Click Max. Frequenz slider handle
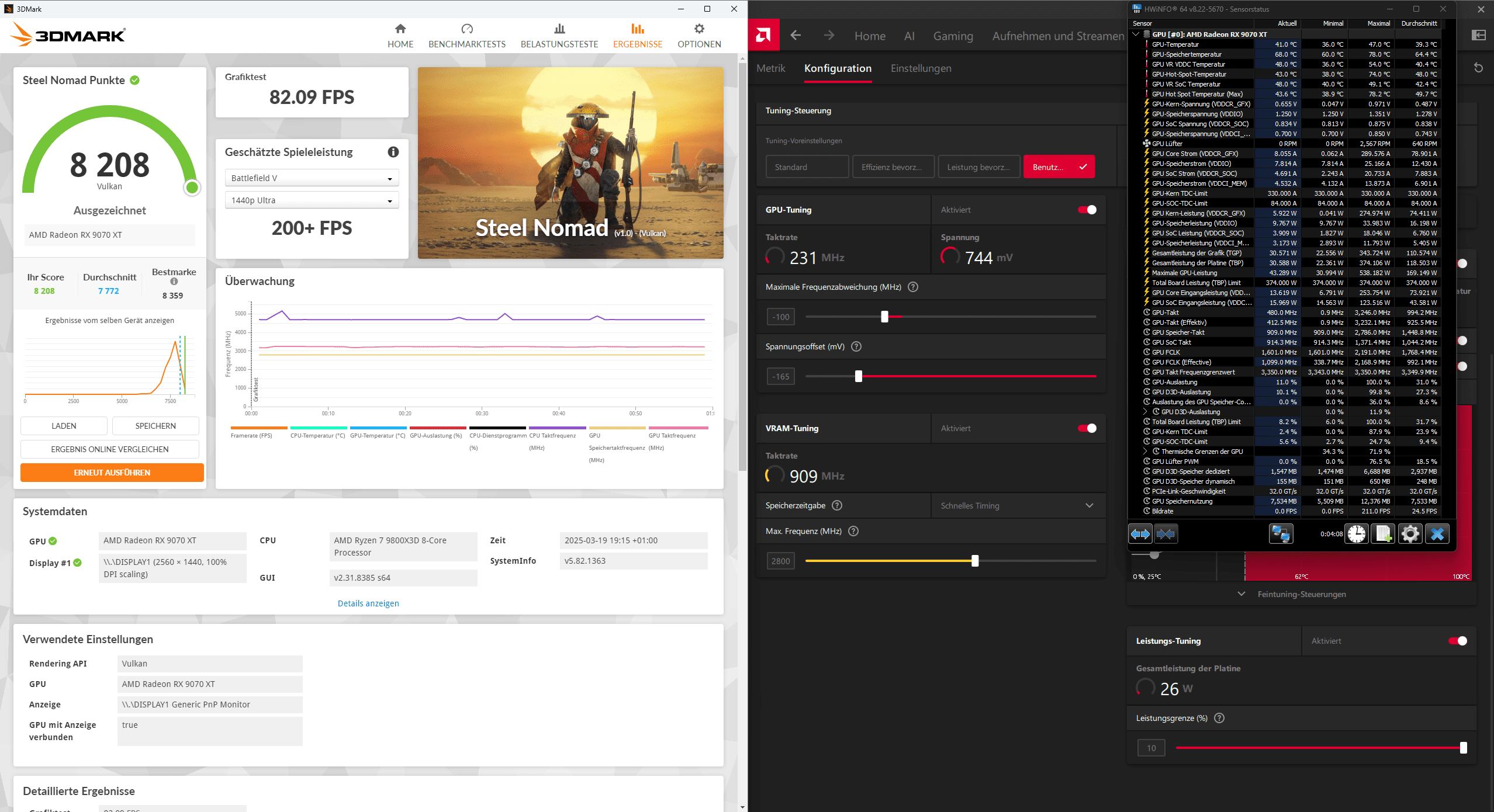This screenshot has height=812, width=1494. coord(975,561)
